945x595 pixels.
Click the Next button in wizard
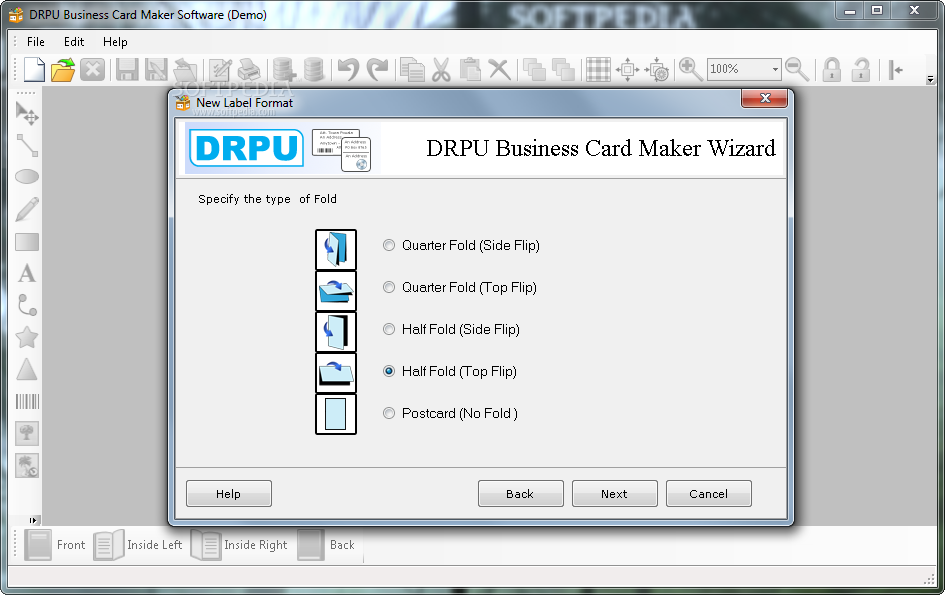tap(615, 494)
